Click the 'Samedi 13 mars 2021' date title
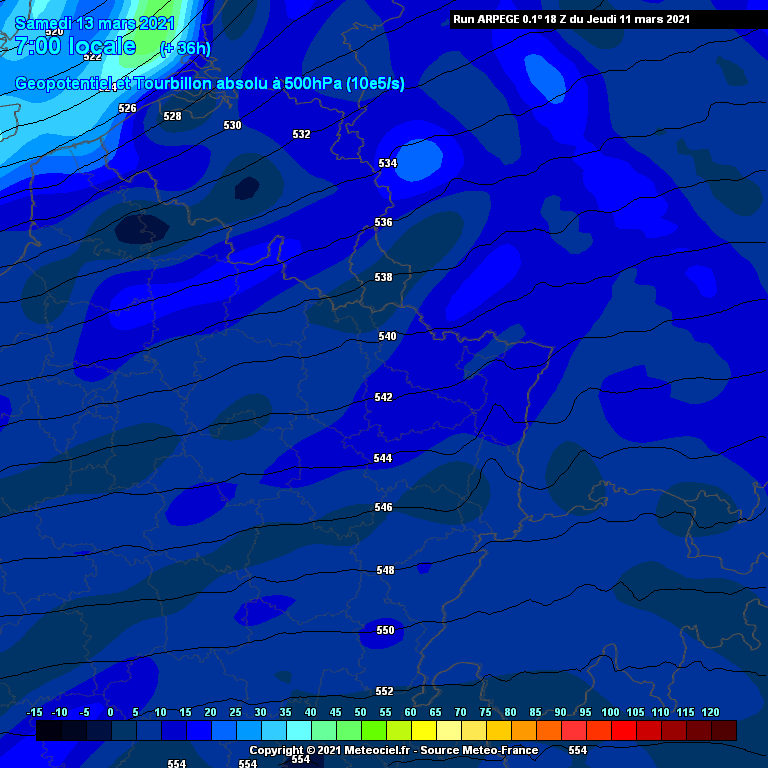 (96, 24)
